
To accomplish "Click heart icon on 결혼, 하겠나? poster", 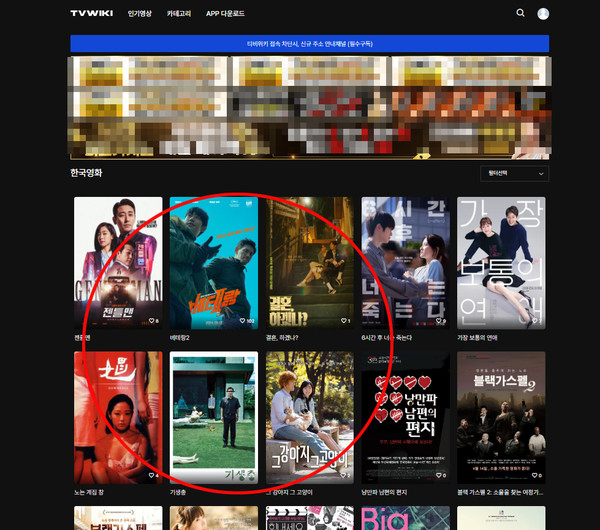I will 343,321.
